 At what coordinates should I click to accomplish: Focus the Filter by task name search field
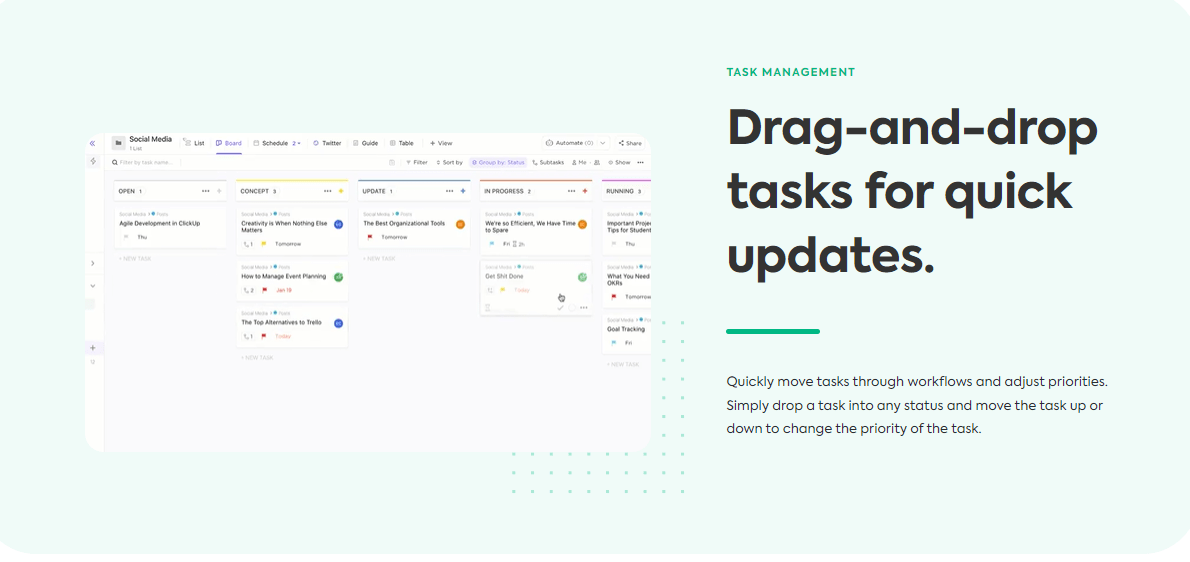coord(146,162)
